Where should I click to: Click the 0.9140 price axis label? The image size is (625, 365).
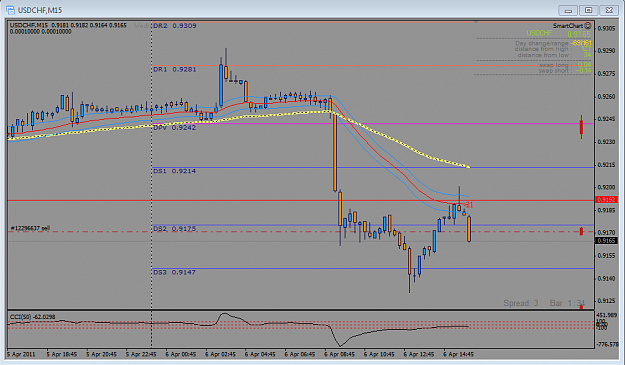(606, 279)
